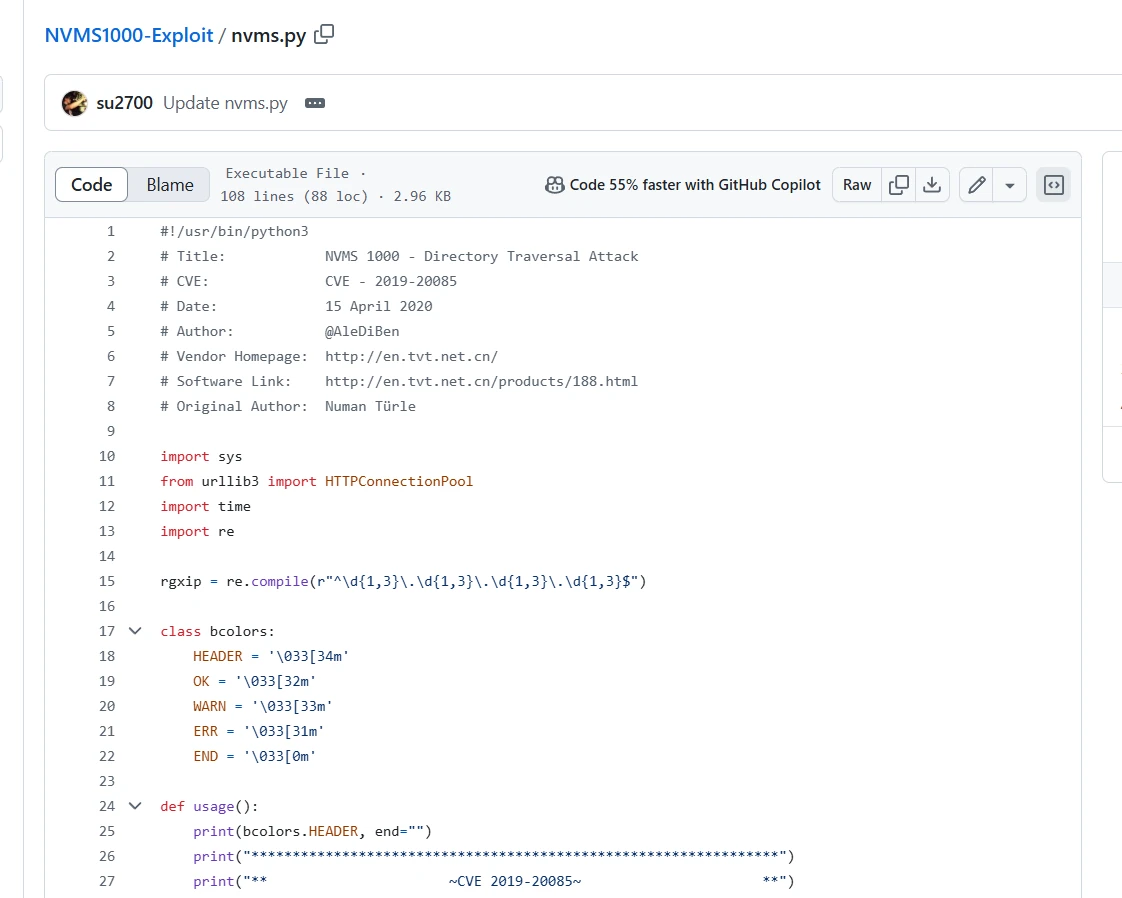
Task: Click the WARN constant on line 20
Action: [x=209, y=706]
